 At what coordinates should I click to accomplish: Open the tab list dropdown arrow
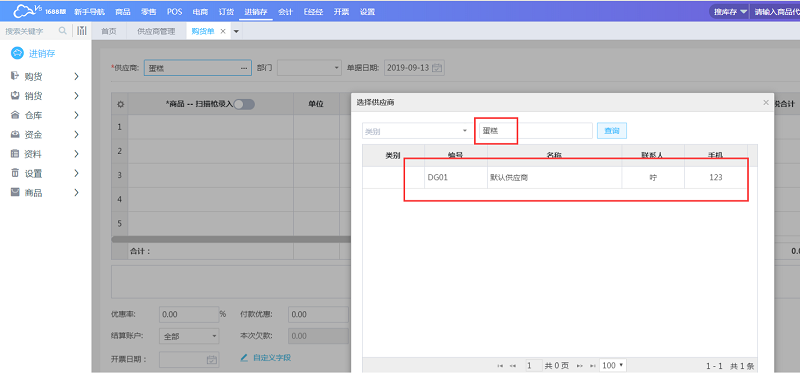coord(236,32)
